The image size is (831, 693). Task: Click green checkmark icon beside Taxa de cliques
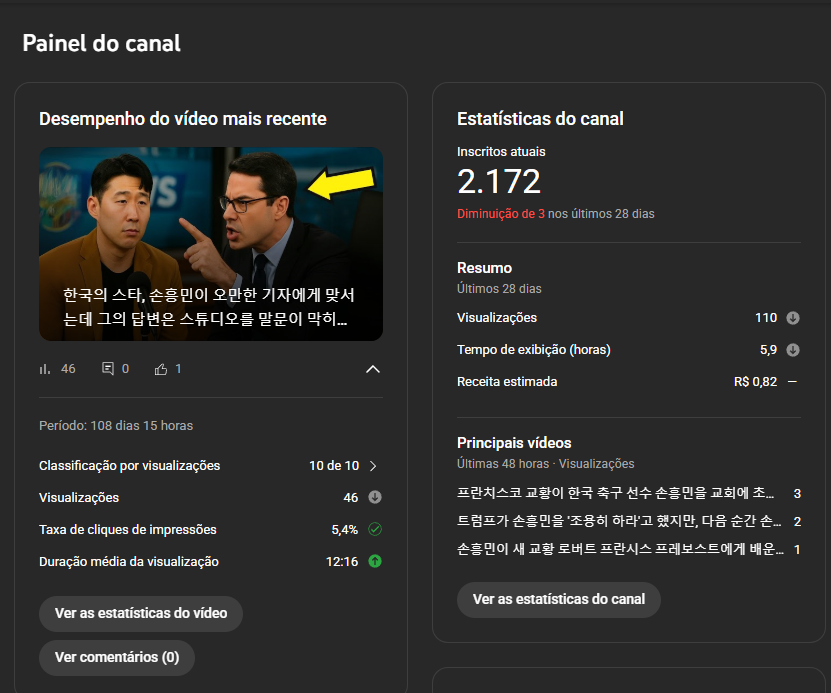coord(375,529)
